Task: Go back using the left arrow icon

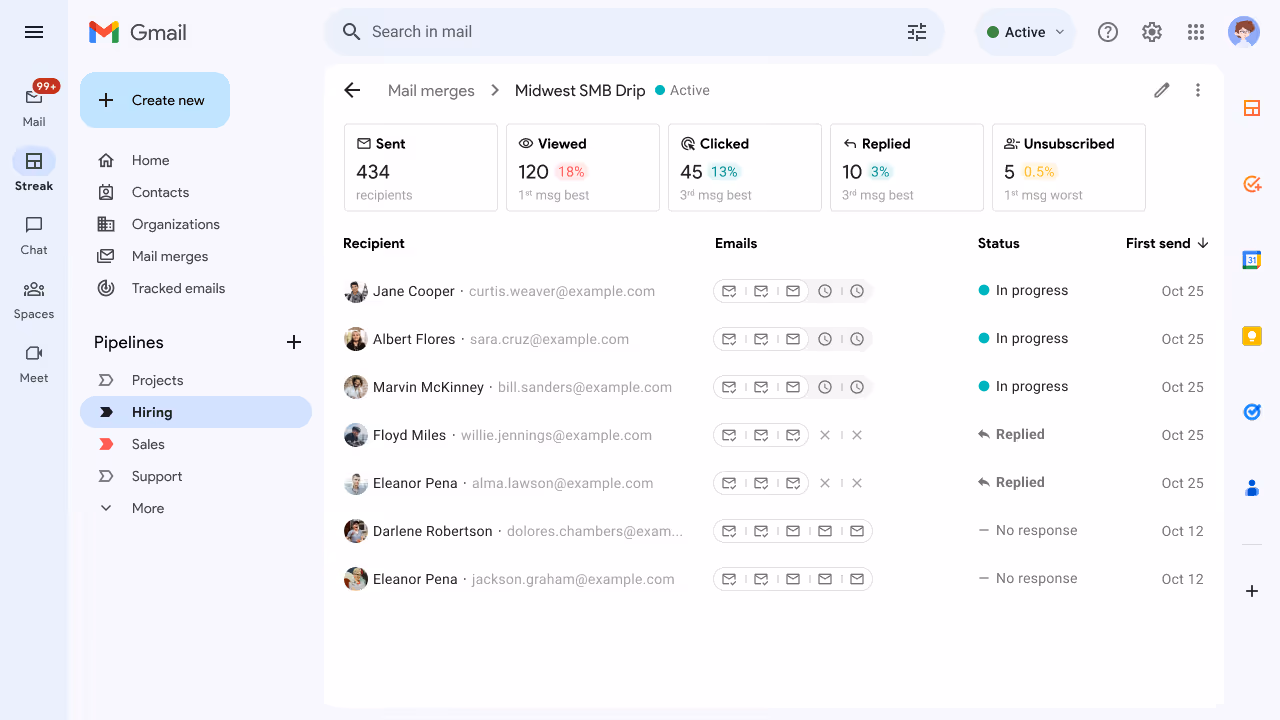Action: (x=352, y=90)
